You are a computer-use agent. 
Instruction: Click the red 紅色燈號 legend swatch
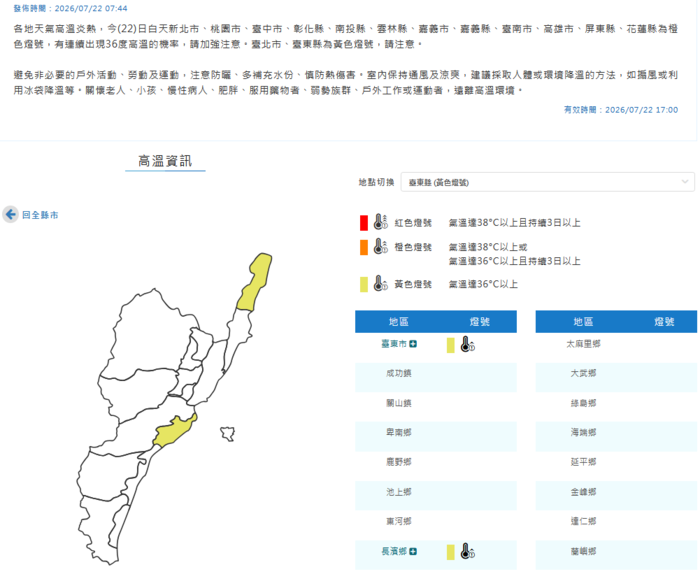364,223
